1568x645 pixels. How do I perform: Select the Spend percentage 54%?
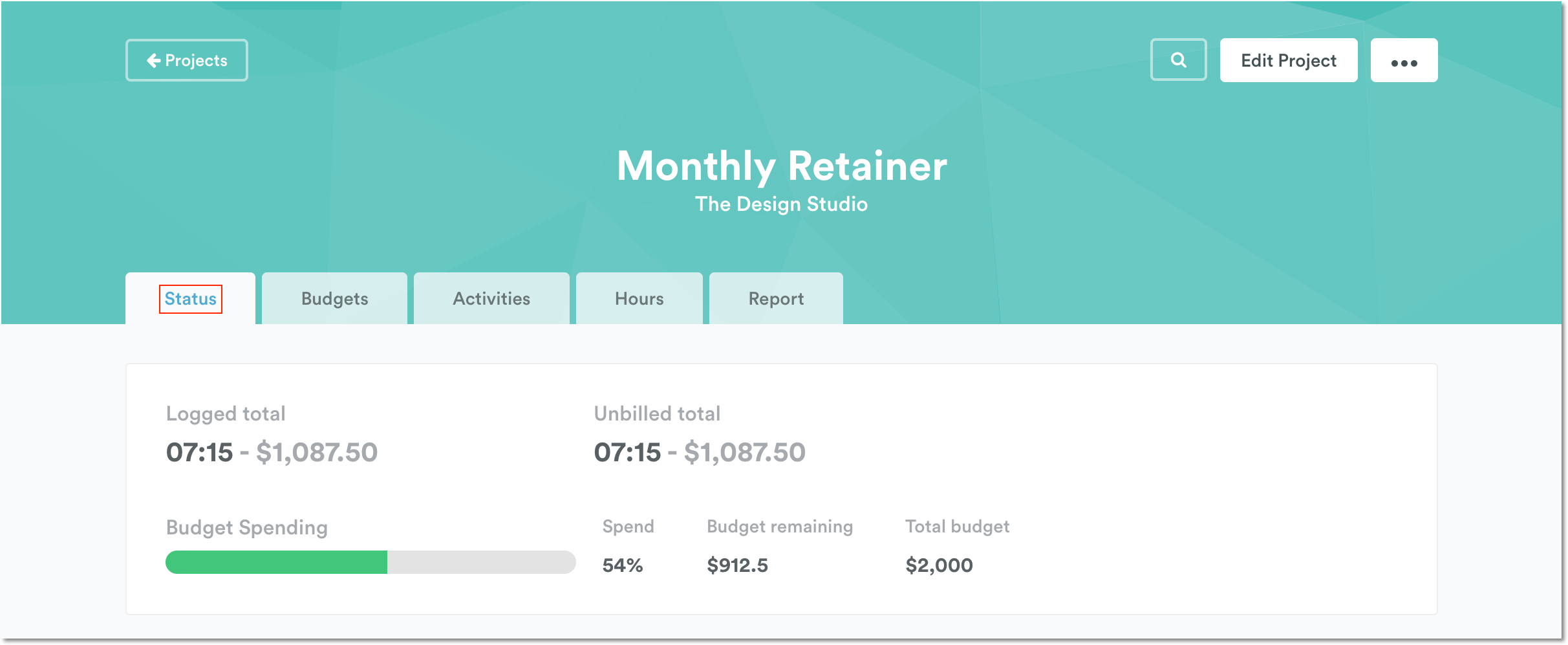tap(622, 564)
